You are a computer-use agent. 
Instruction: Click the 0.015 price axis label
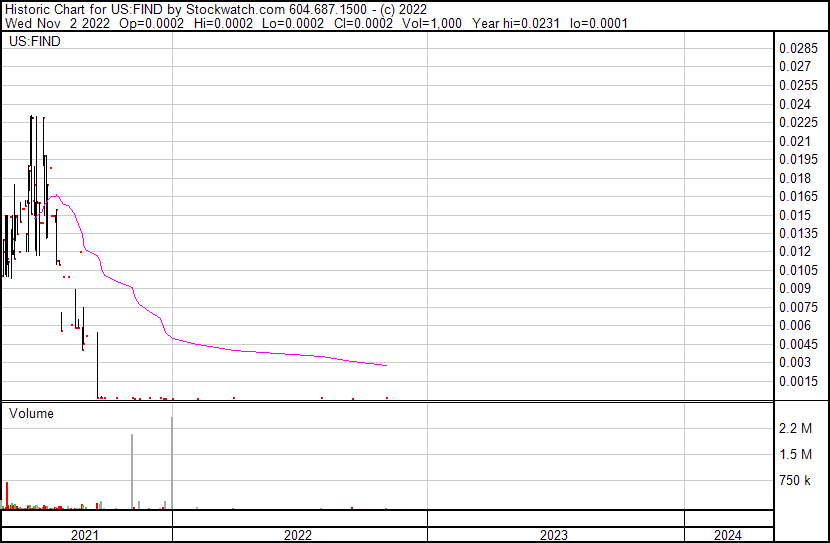coord(794,215)
